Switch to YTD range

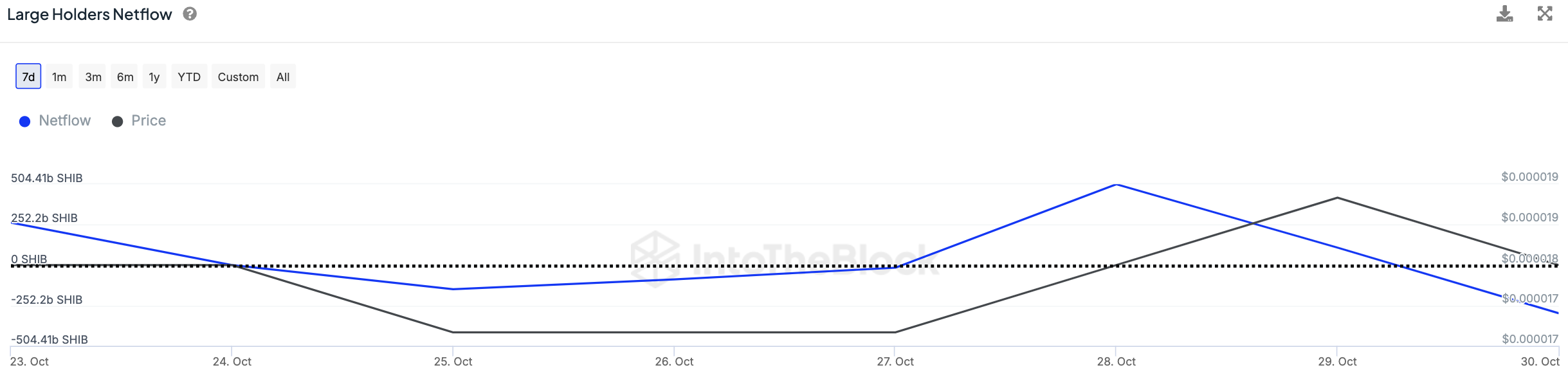tap(189, 77)
